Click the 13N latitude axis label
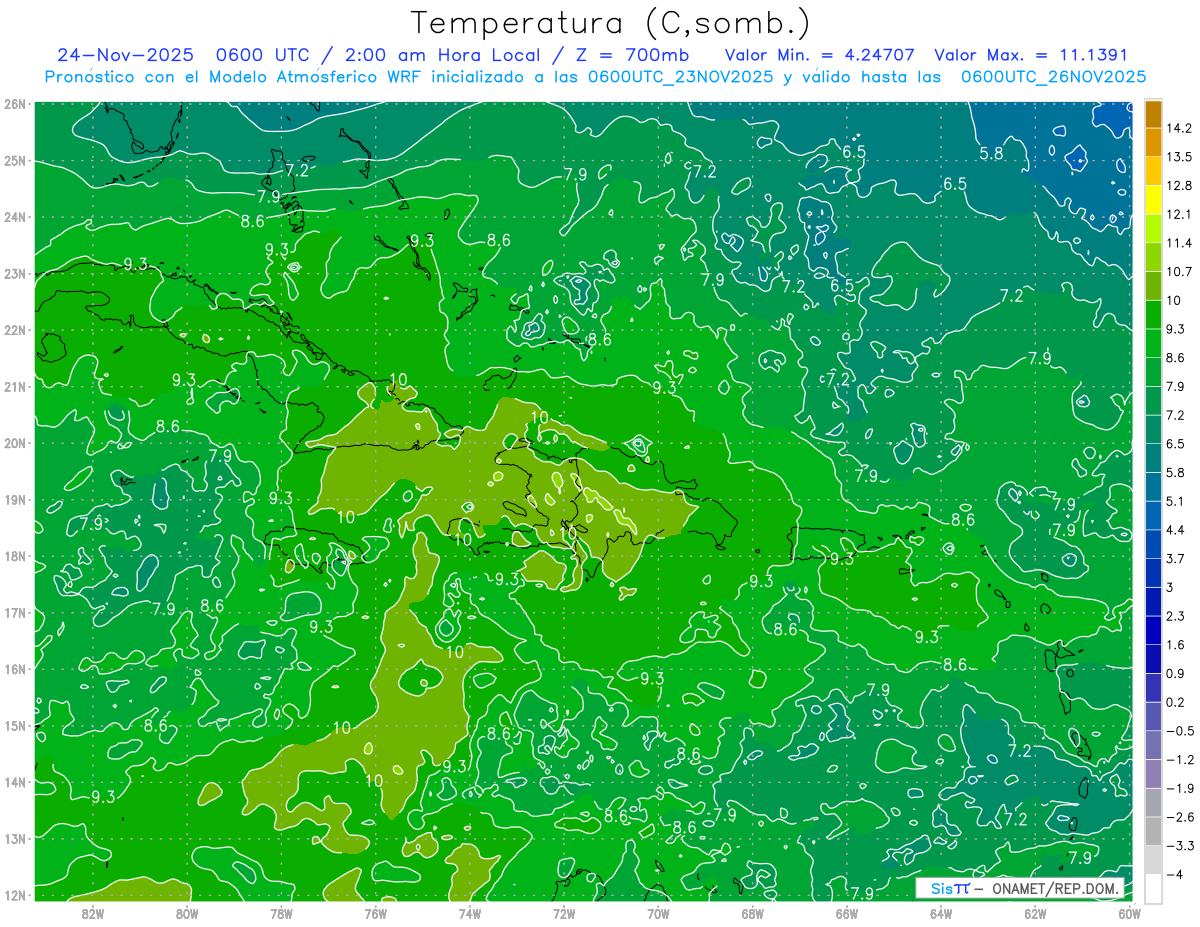 pos(15,838)
